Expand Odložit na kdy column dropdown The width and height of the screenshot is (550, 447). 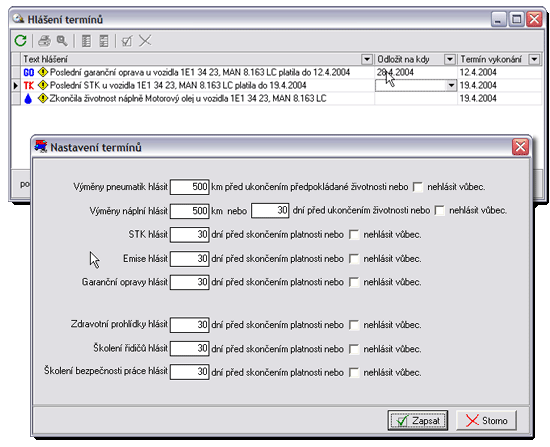pyautogui.click(x=450, y=59)
